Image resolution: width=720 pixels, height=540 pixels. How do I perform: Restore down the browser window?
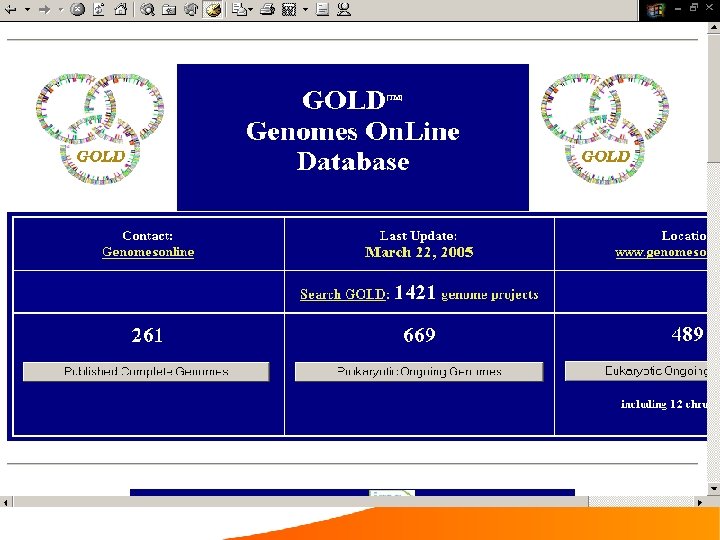[x=694, y=7]
